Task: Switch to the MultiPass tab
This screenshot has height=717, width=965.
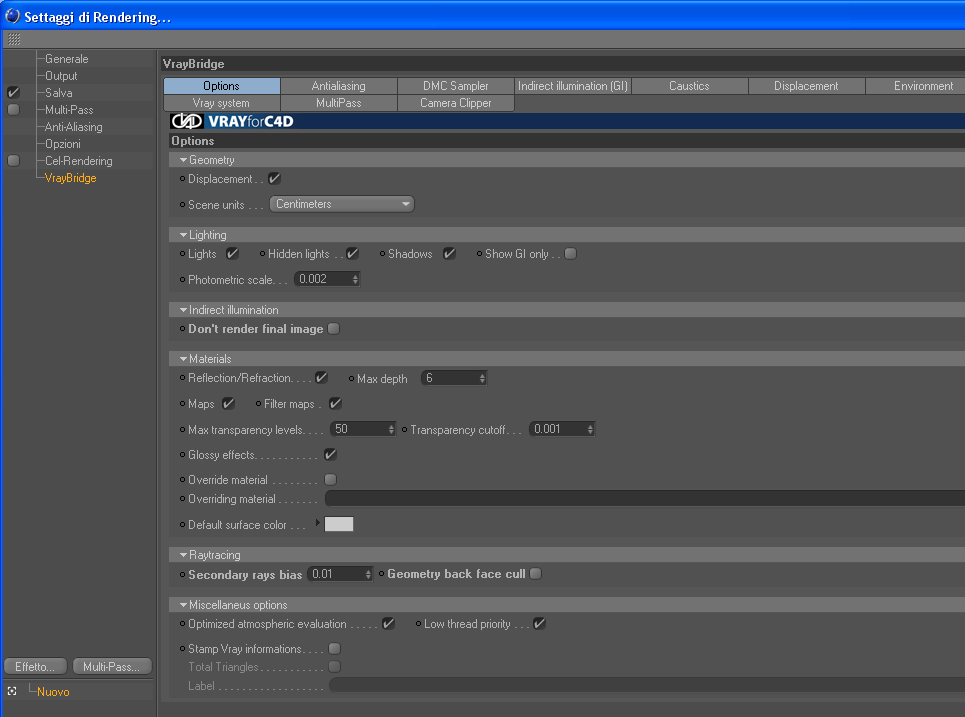Action: tap(338, 103)
